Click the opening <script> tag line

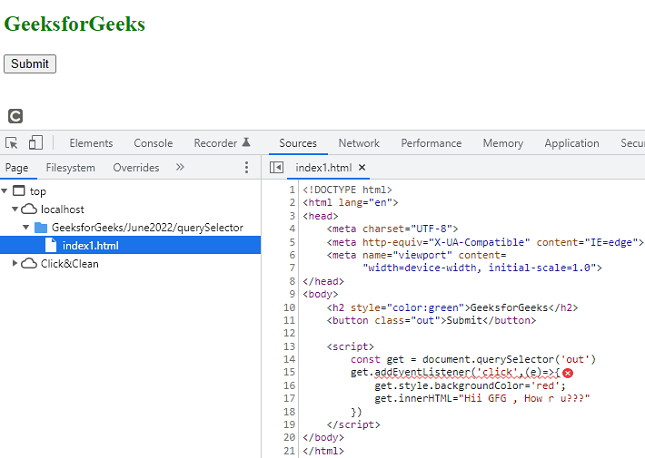coord(350,346)
